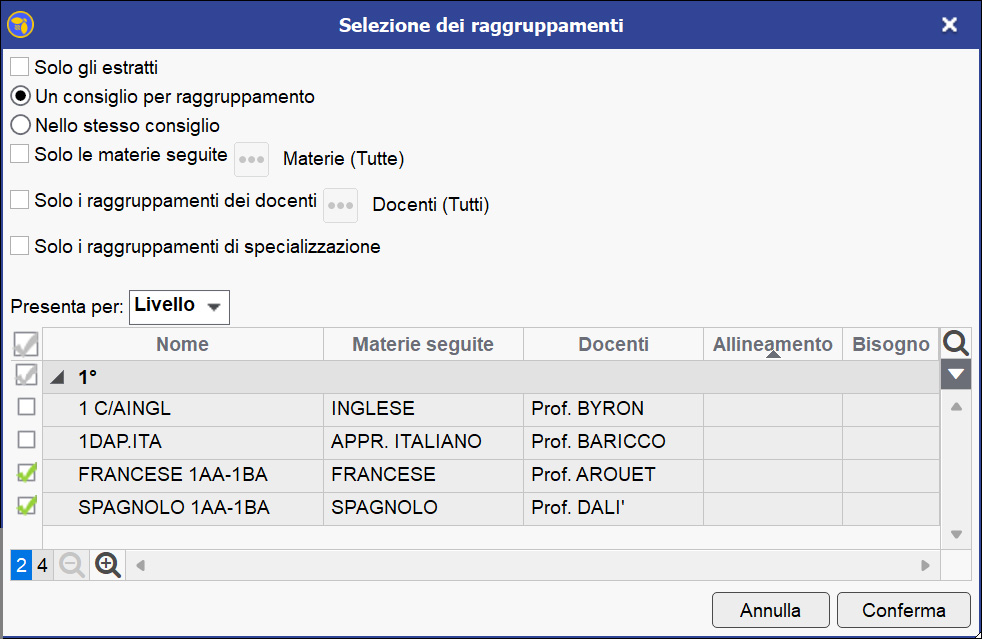Click the Docenti (Tutti) label
Image resolution: width=982 pixels, height=639 pixels.
coord(430,205)
